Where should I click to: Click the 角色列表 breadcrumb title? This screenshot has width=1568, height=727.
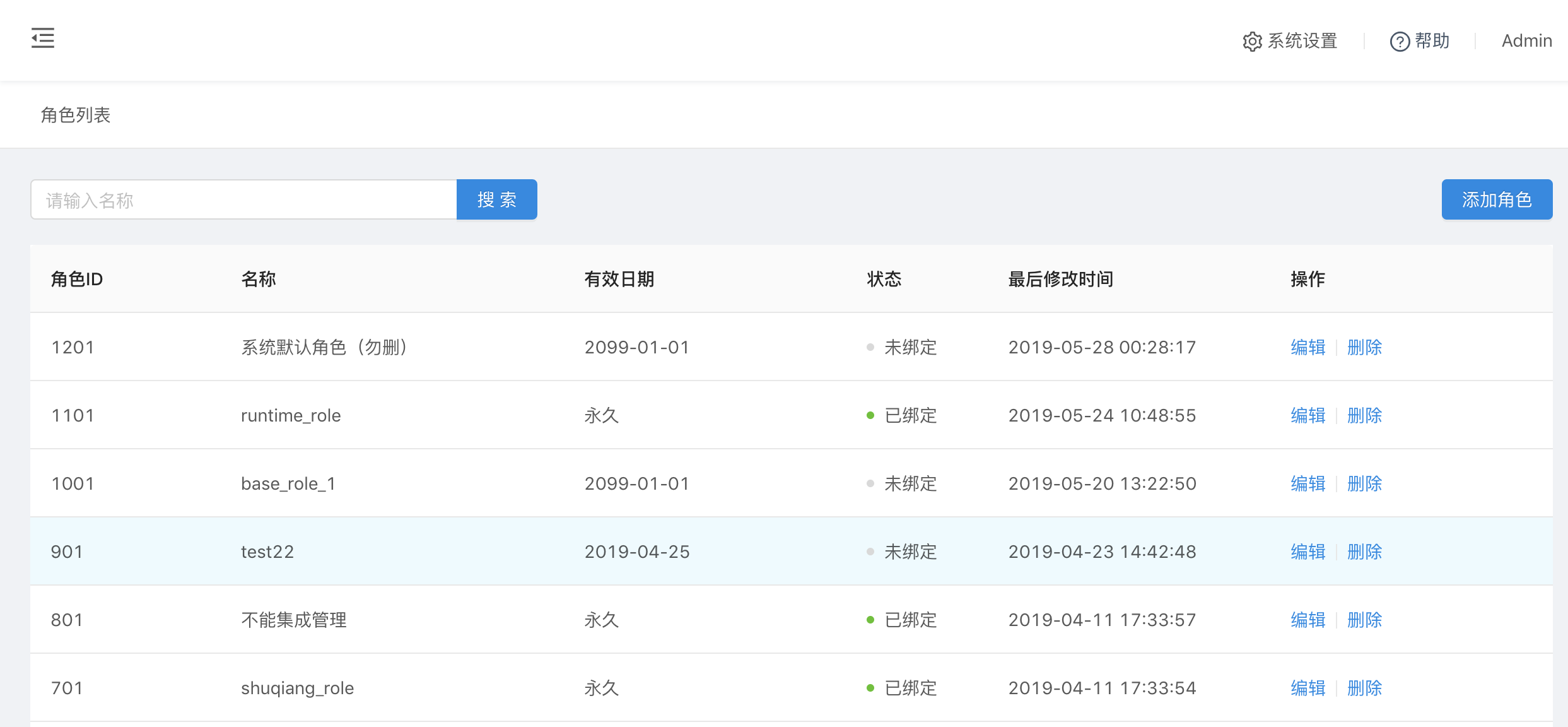pos(76,115)
